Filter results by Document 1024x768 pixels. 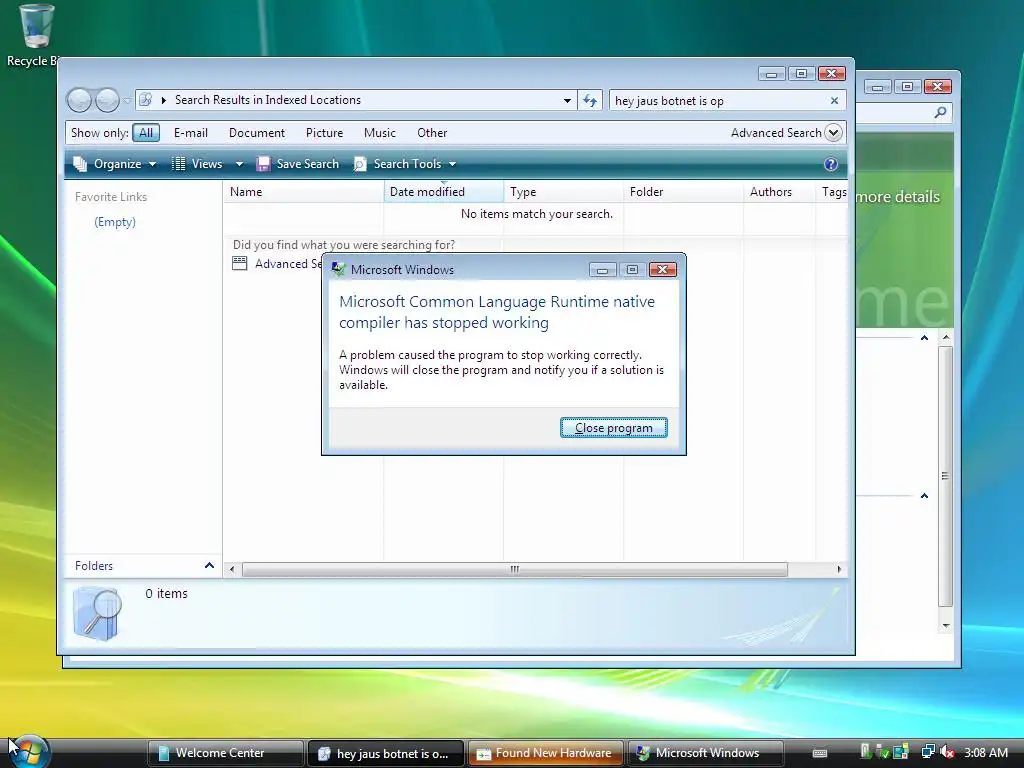pos(257,133)
